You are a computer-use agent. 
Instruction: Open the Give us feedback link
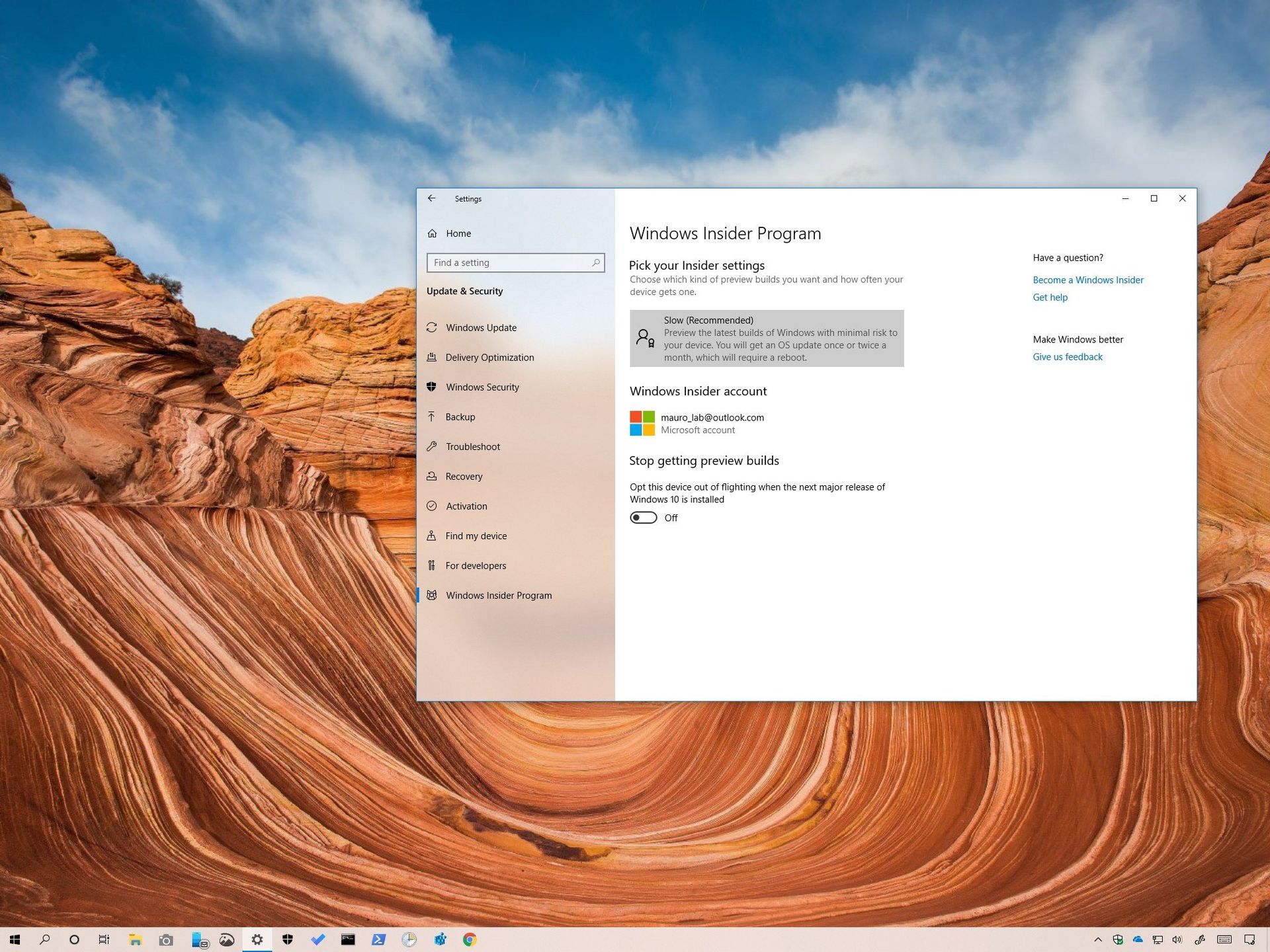(1067, 356)
